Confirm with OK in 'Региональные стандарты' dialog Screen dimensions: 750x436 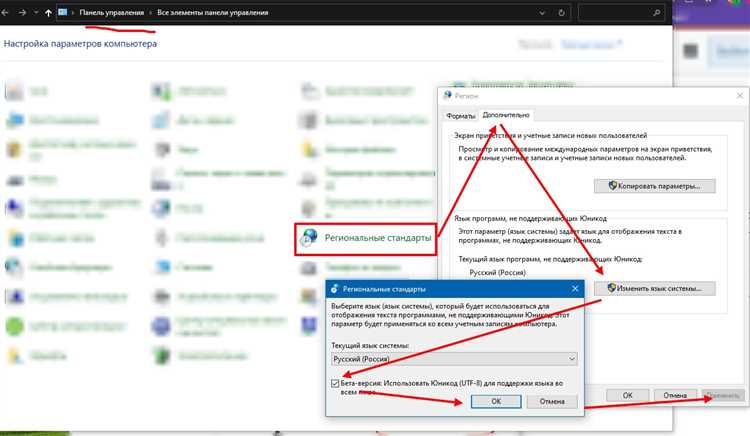[x=496, y=402]
